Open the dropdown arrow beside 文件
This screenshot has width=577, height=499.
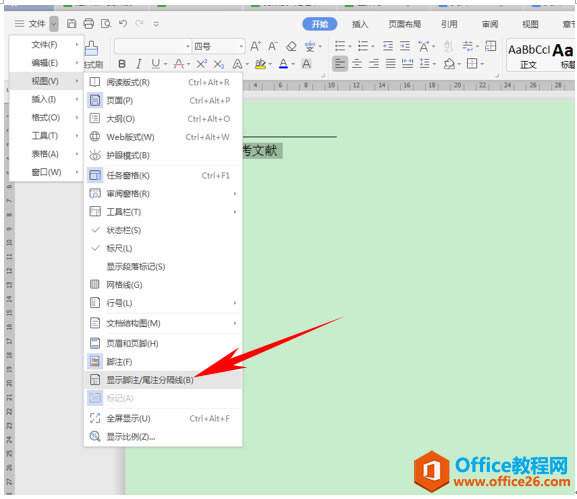pyautogui.click(x=54, y=24)
